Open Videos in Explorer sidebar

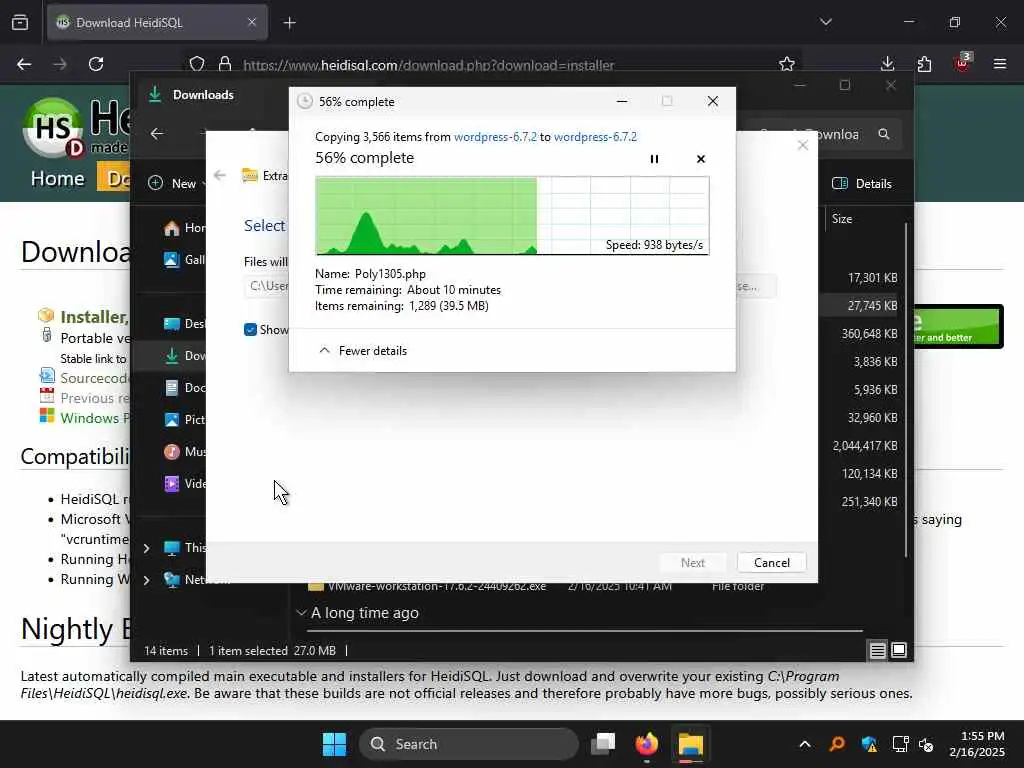point(184,483)
